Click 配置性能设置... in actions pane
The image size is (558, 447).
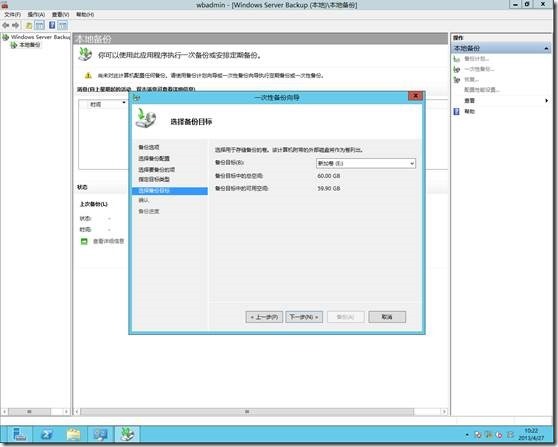(482, 90)
